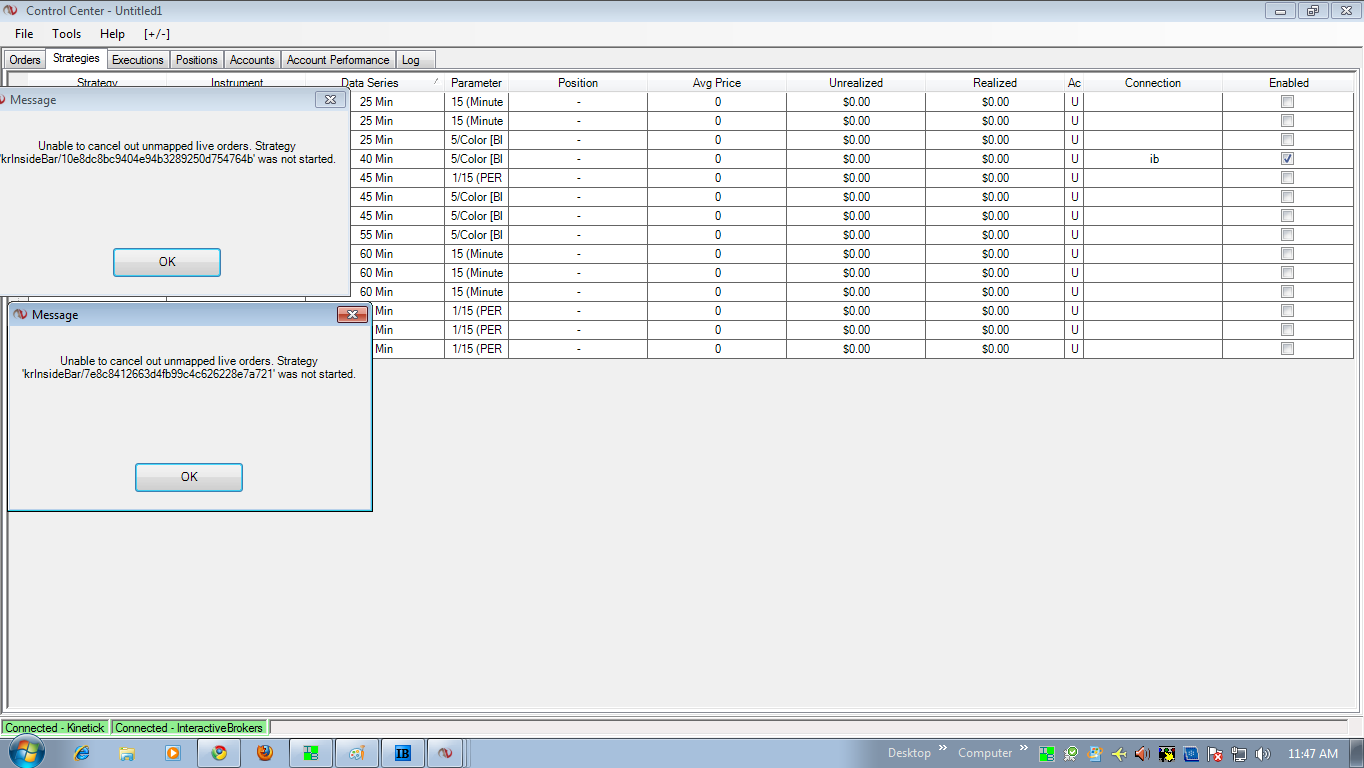1364x768 pixels.
Task: Click the Show Desktop strip beside the clock
Action: 1357,753
